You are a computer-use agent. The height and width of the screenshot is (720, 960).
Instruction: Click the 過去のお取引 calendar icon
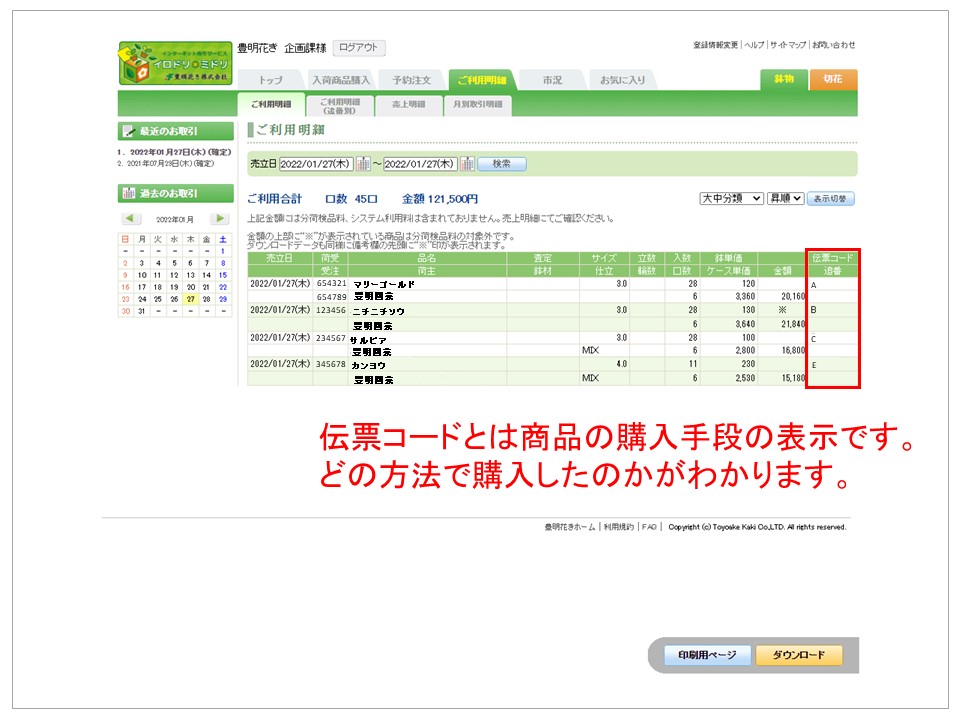[128, 193]
